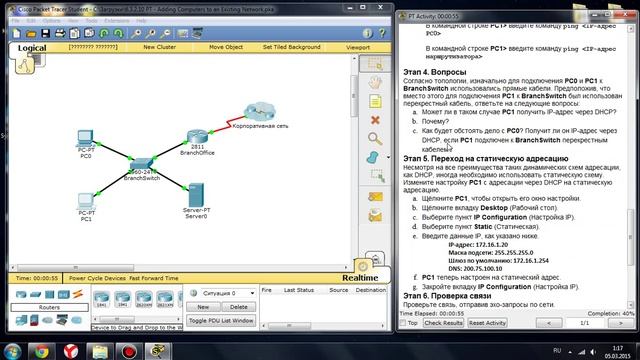The width and height of the screenshot is (640, 360).
Task: Go to next page in PT Activity
Action: [x=620, y=323]
